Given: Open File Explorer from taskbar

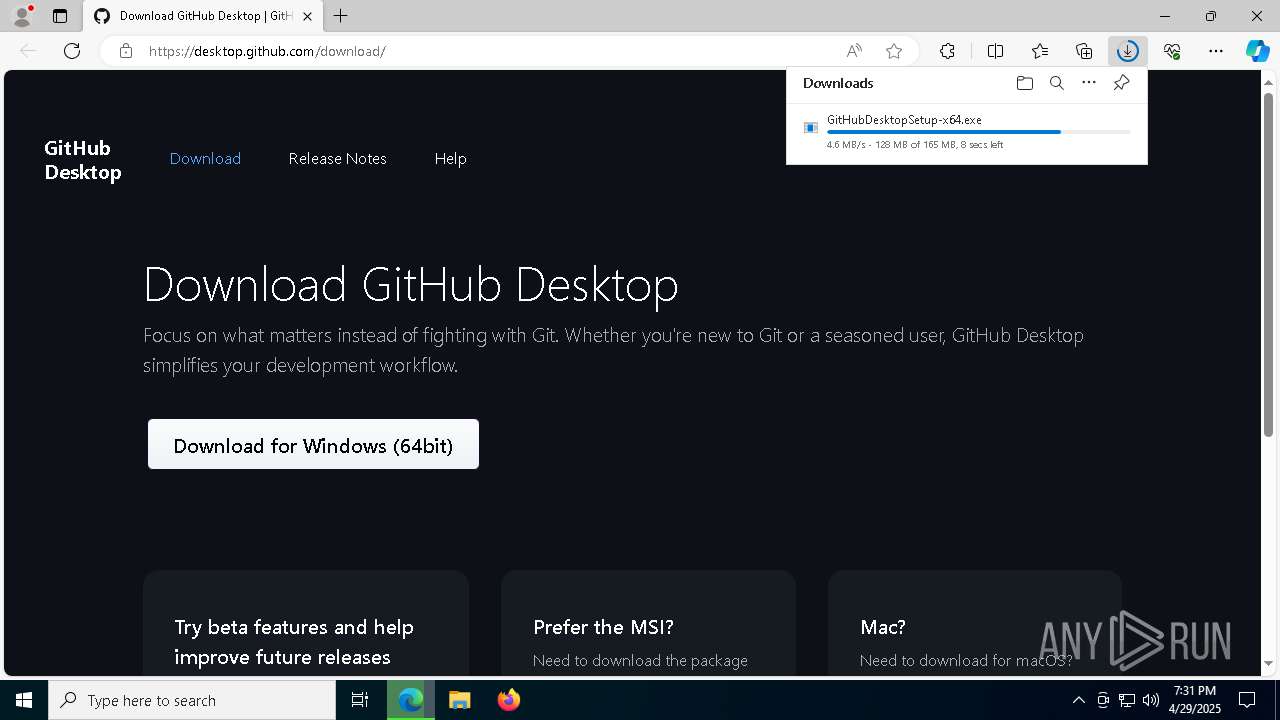Looking at the screenshot, I should (x=459, y=700).
